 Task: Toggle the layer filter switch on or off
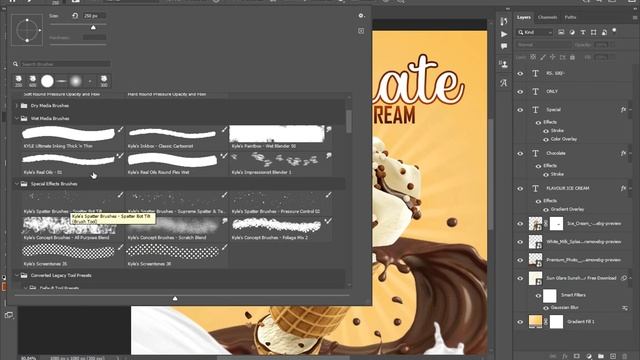click(x=615, y=31)
